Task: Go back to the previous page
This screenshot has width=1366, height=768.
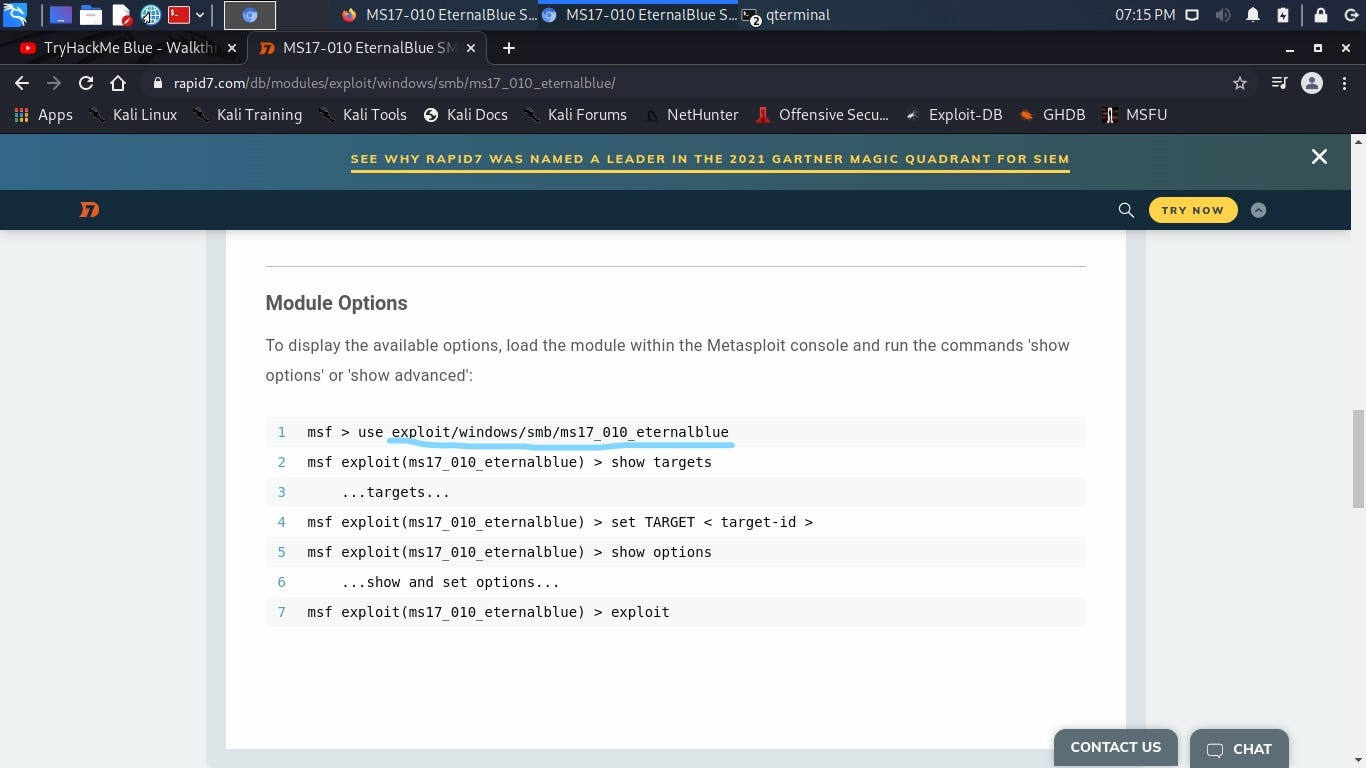Action: pos(22,83)
